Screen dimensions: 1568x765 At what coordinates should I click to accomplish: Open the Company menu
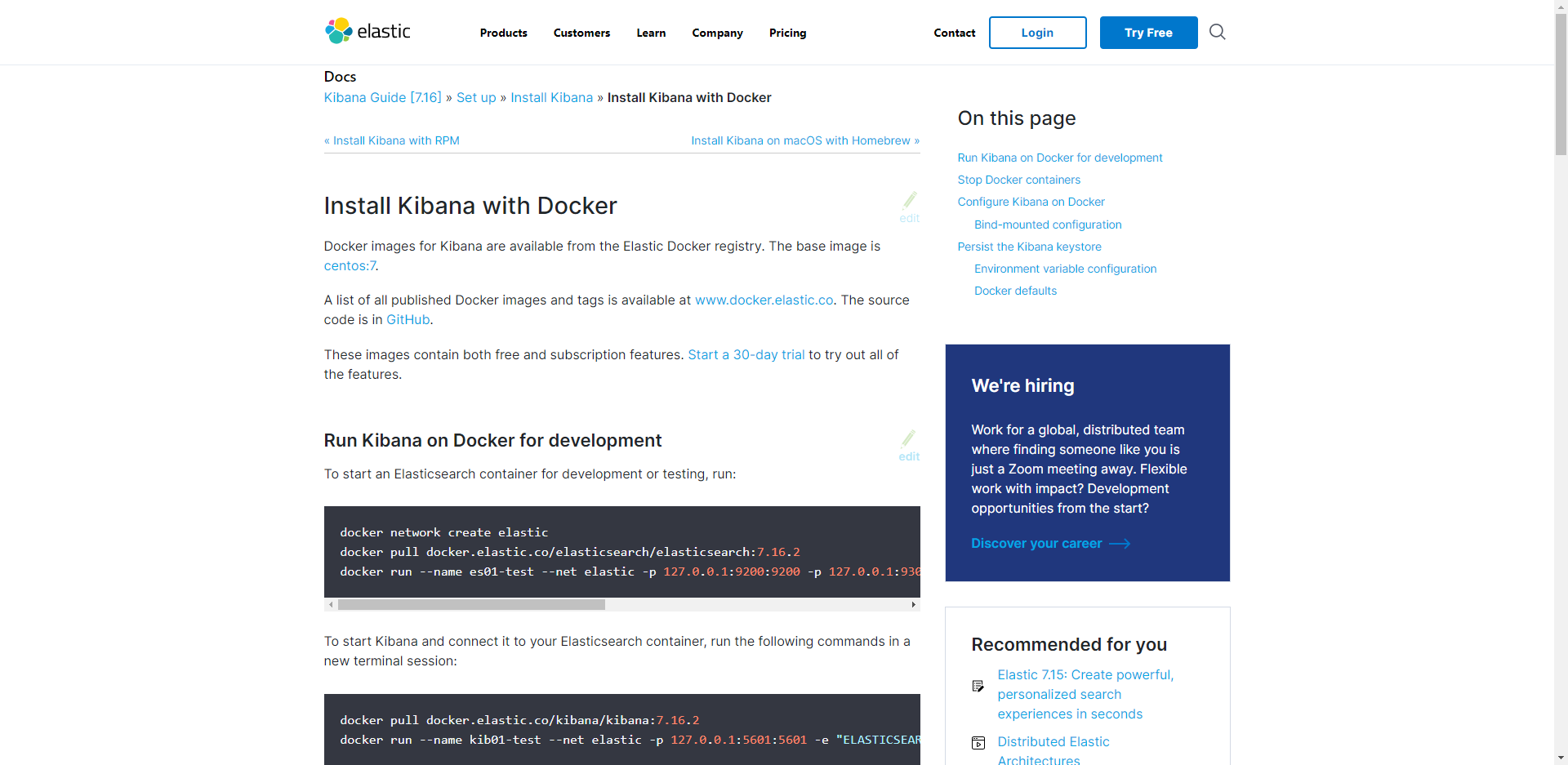pyautogui.click(x=717, y=33)
